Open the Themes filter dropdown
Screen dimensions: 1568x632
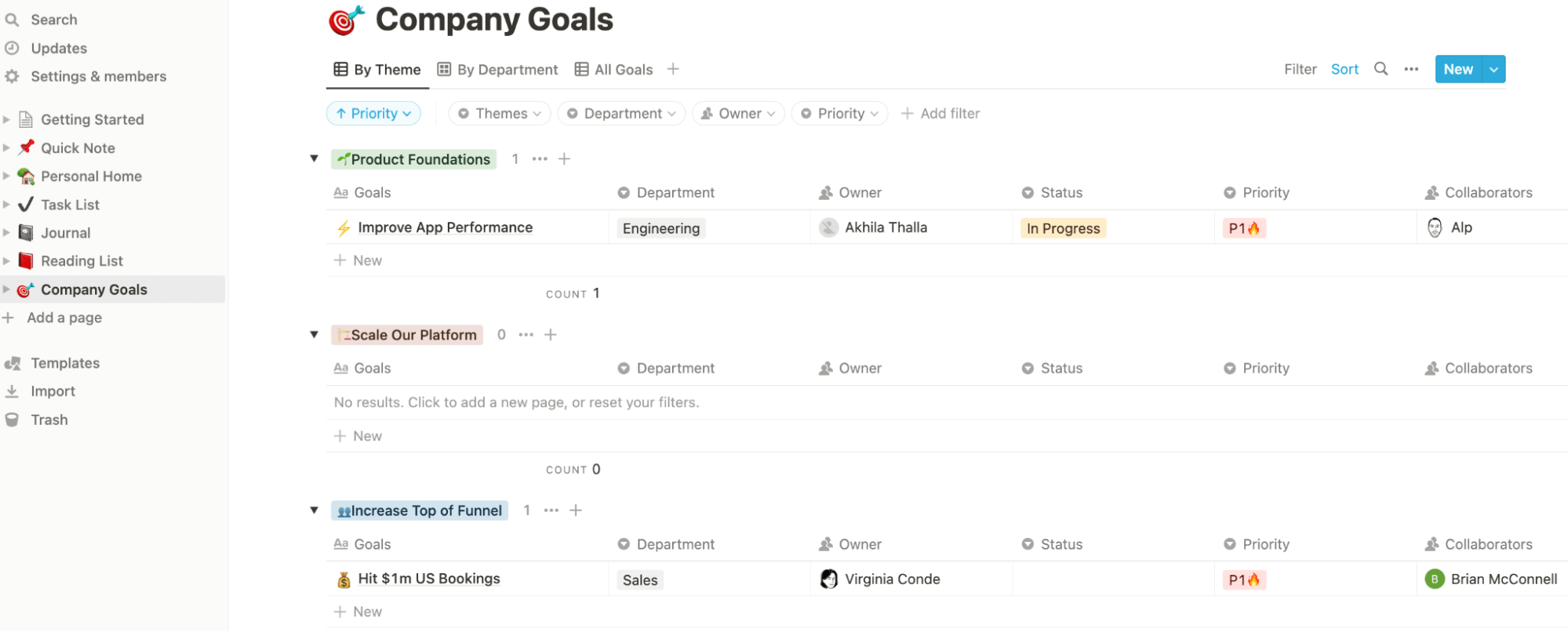500,114
